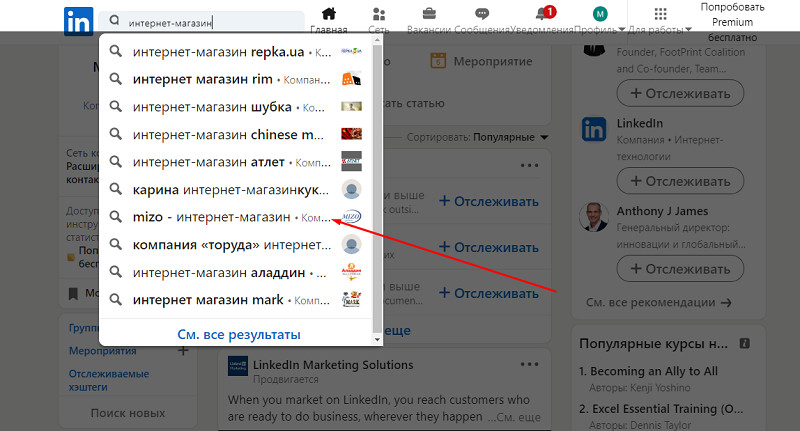Select suggestion карина интернет-магазинкук...
This screenshot has width=800, height=431.
236,189
